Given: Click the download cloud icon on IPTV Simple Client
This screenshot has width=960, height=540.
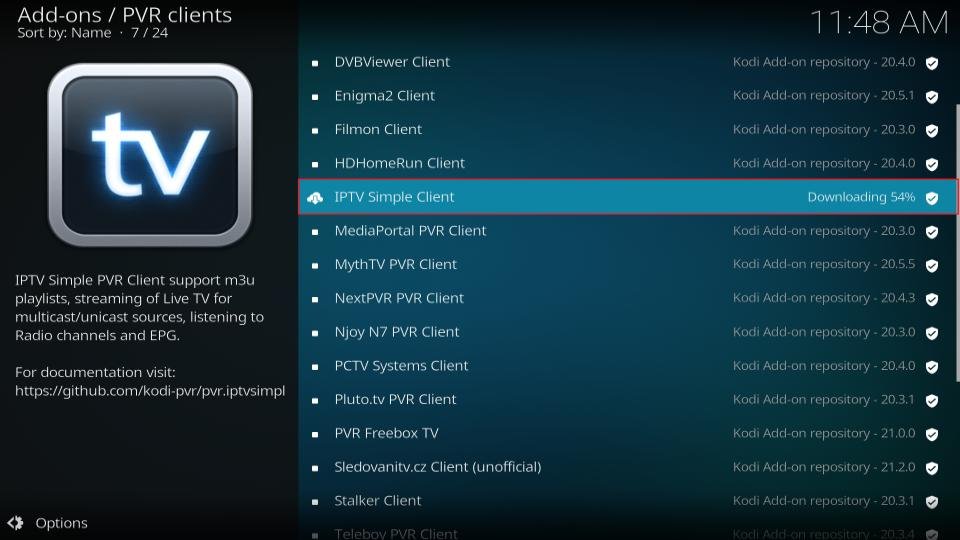Looking at the screenshot, I should point(315,198).
